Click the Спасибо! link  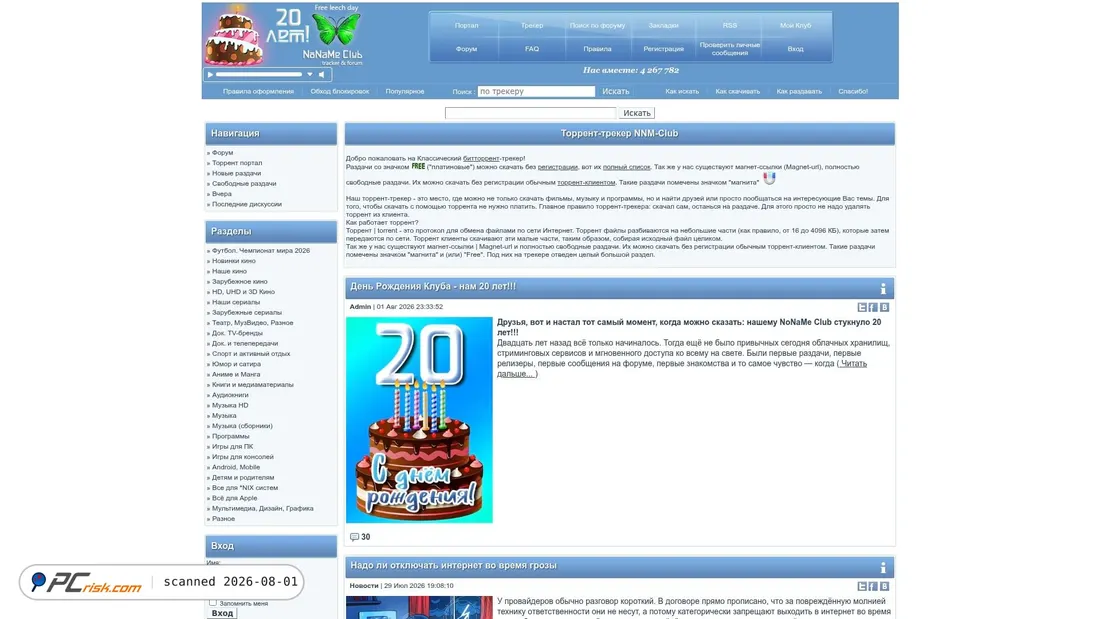tap(853, 91)
